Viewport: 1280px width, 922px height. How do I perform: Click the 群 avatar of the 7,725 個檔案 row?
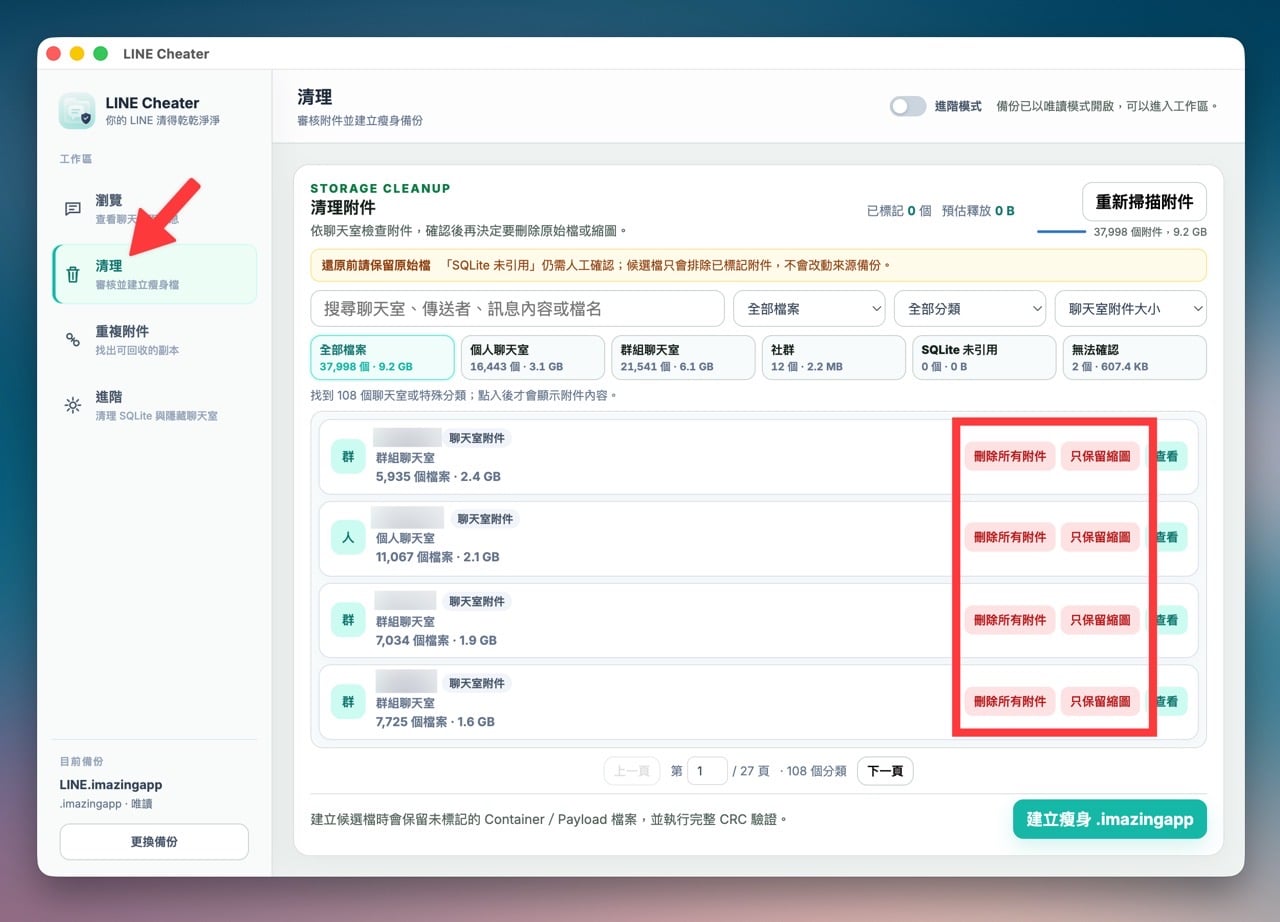(348, 702)
